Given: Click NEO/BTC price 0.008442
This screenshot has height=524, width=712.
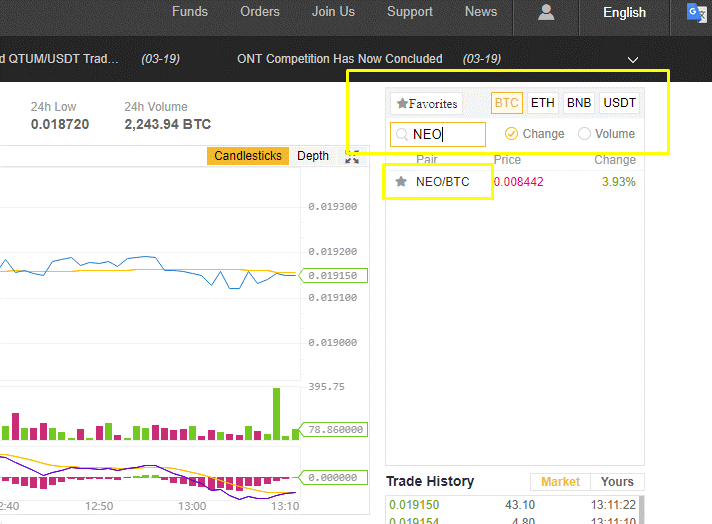Looking at the screenshot, I should 519,182.
